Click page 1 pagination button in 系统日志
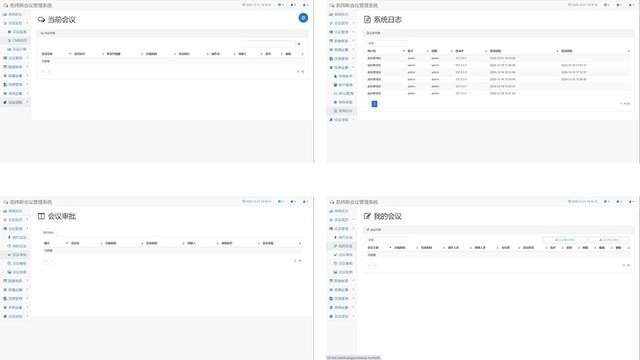Viewport: 640px width, 360px height. 374,104
